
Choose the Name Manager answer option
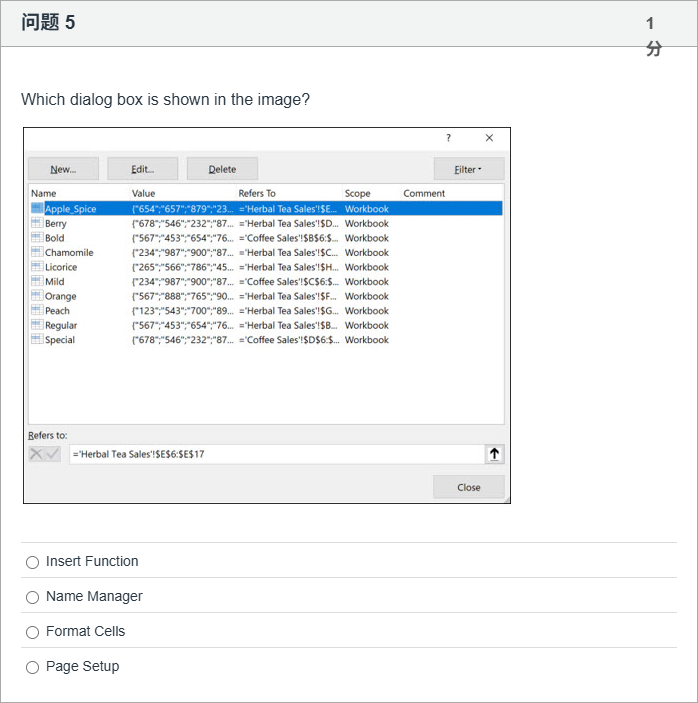point(33,597)
